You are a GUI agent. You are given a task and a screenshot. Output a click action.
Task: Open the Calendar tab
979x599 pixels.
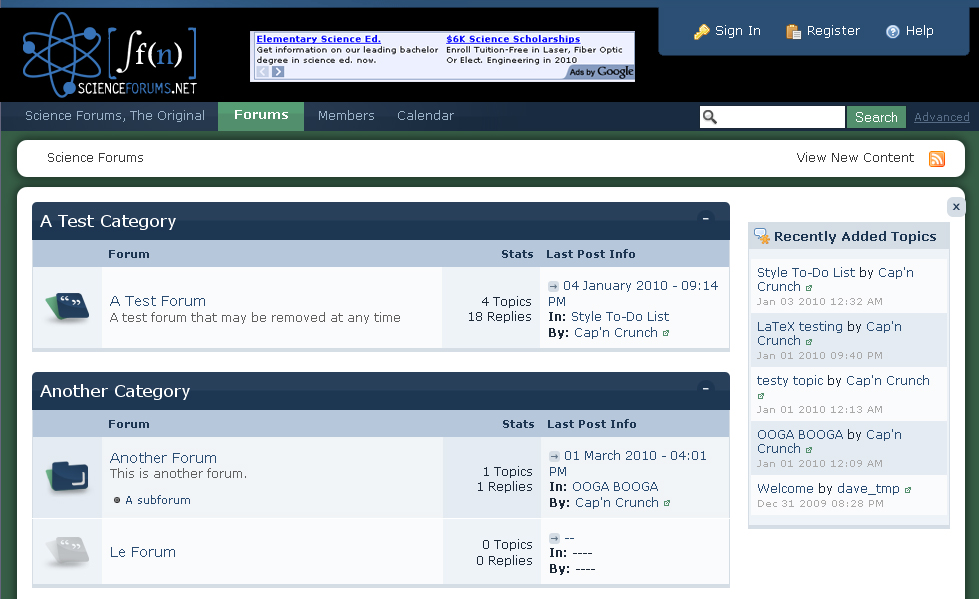425,116
